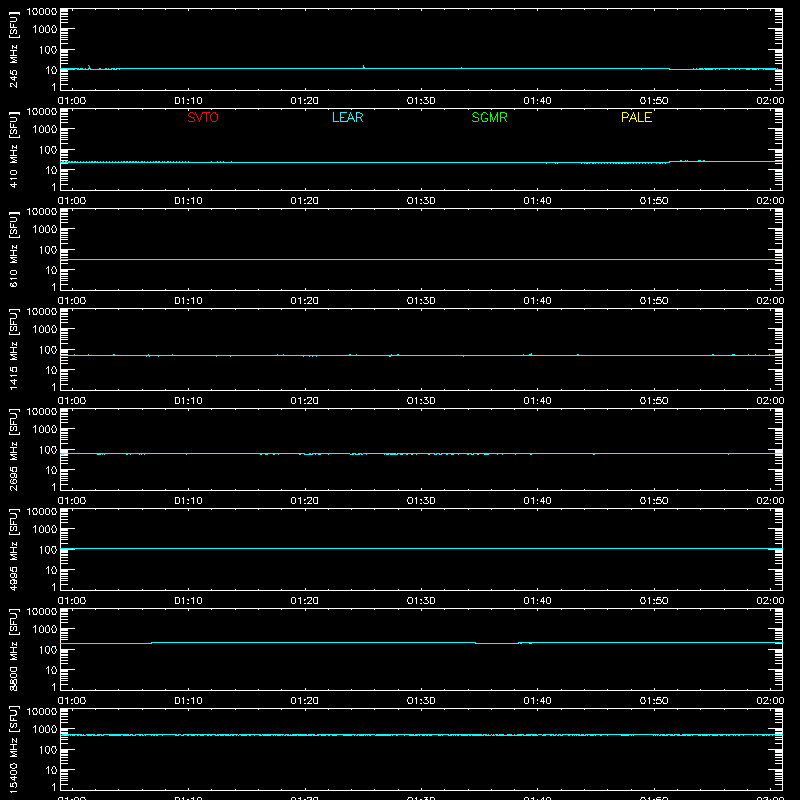Viewport: 800px width, 800px height.
Task: Click the 245 MHz spike near 01:25
Action: click(x=364, y=67)
